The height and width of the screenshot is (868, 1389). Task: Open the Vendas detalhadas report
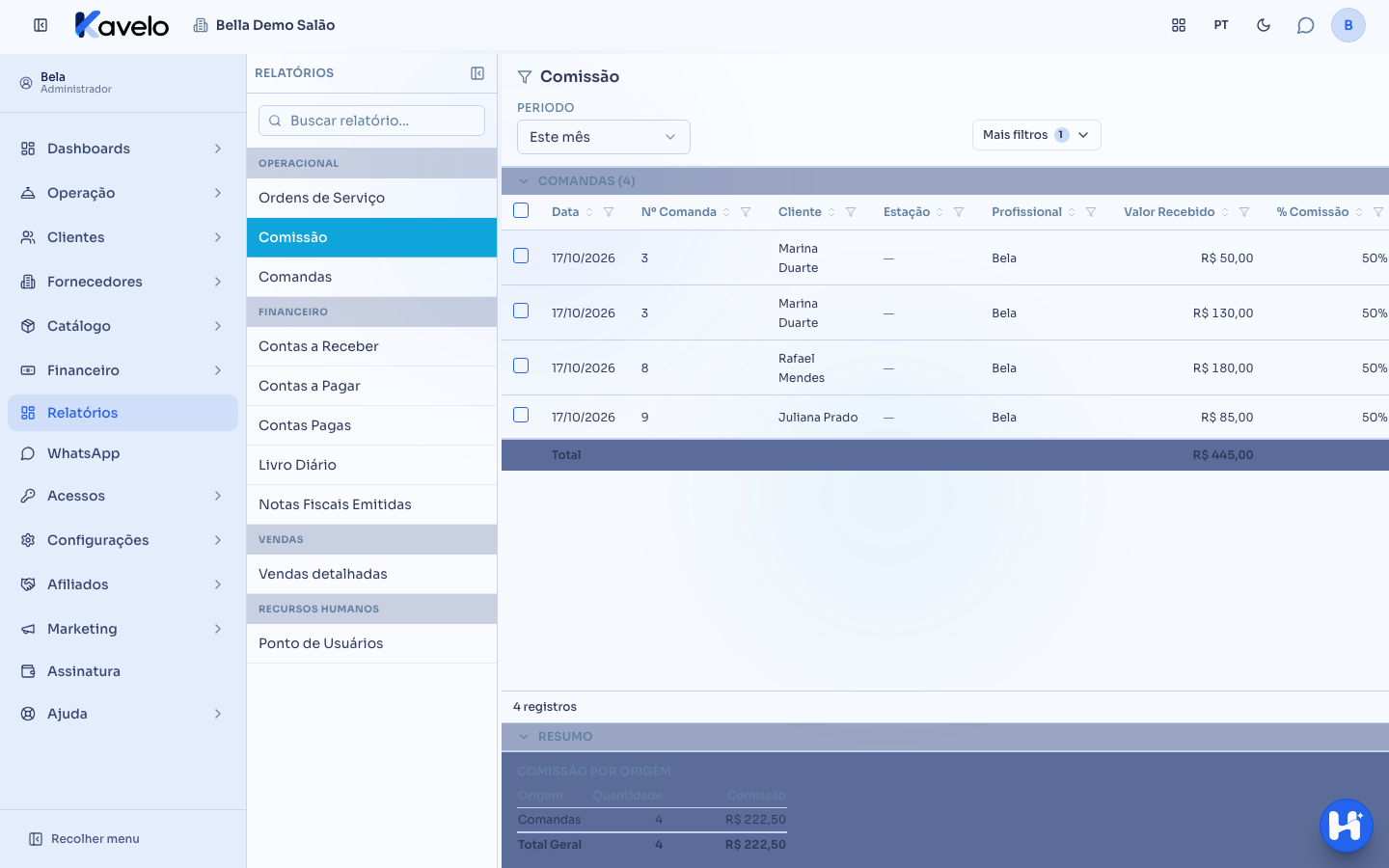pos(371,574)
